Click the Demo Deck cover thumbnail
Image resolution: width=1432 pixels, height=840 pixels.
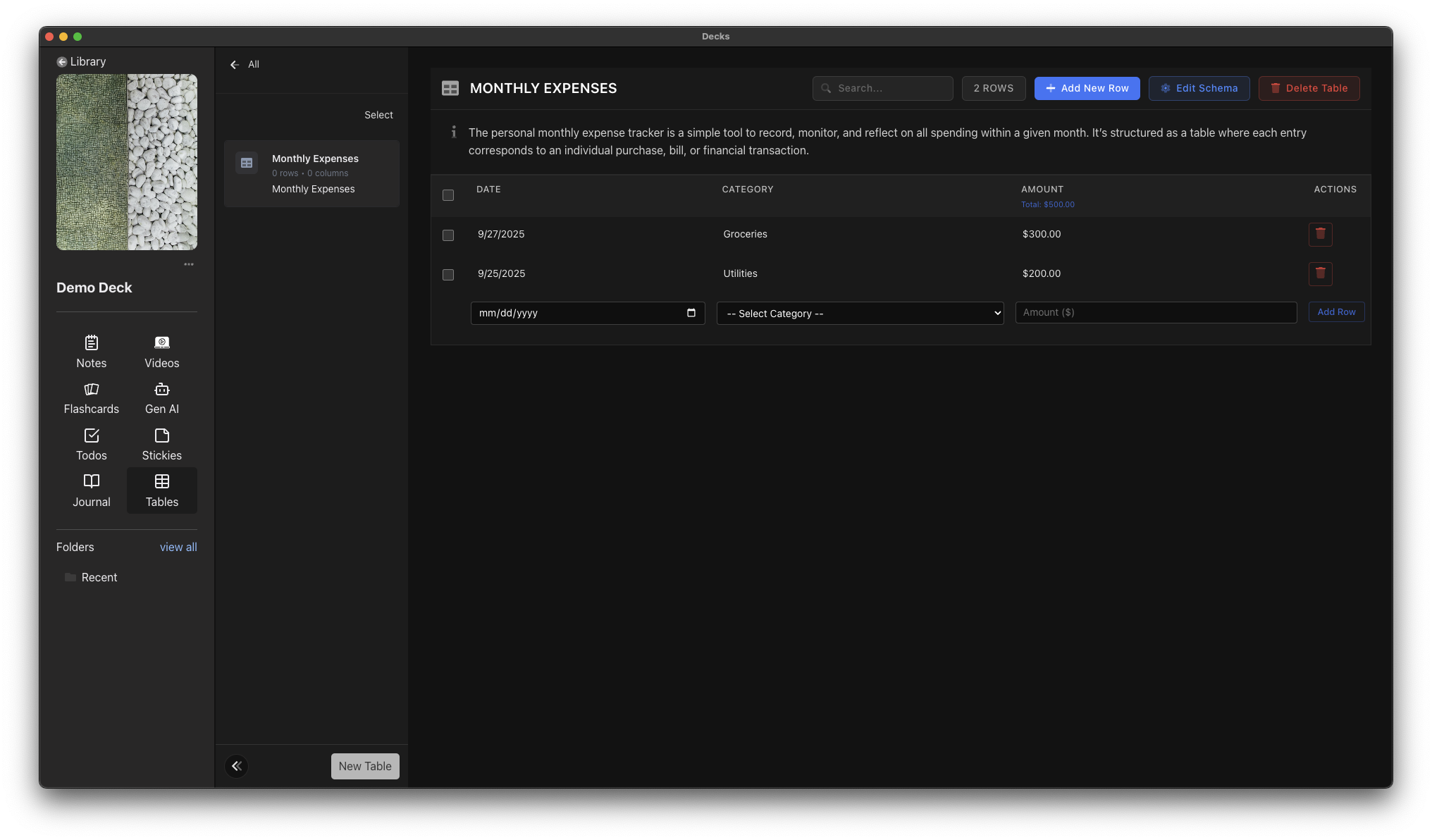pos(127,163)
